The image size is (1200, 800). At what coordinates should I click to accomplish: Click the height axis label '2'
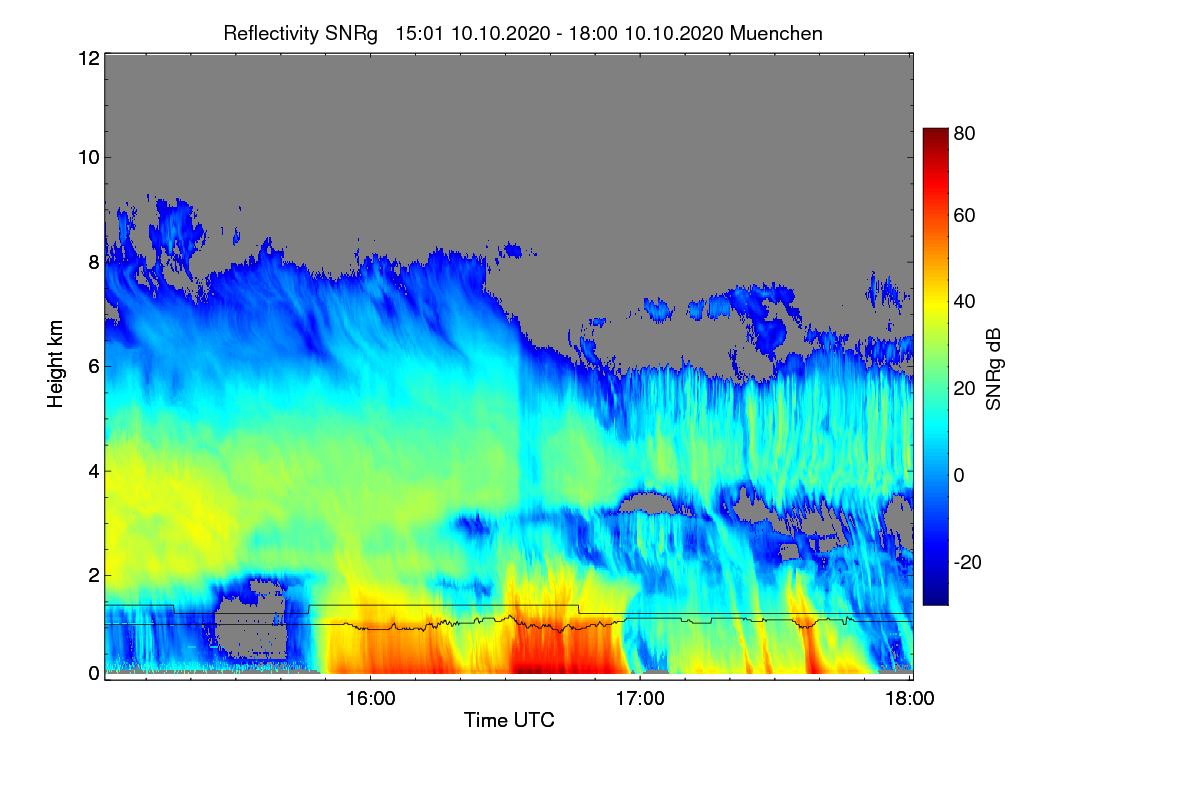click(94, 575)
